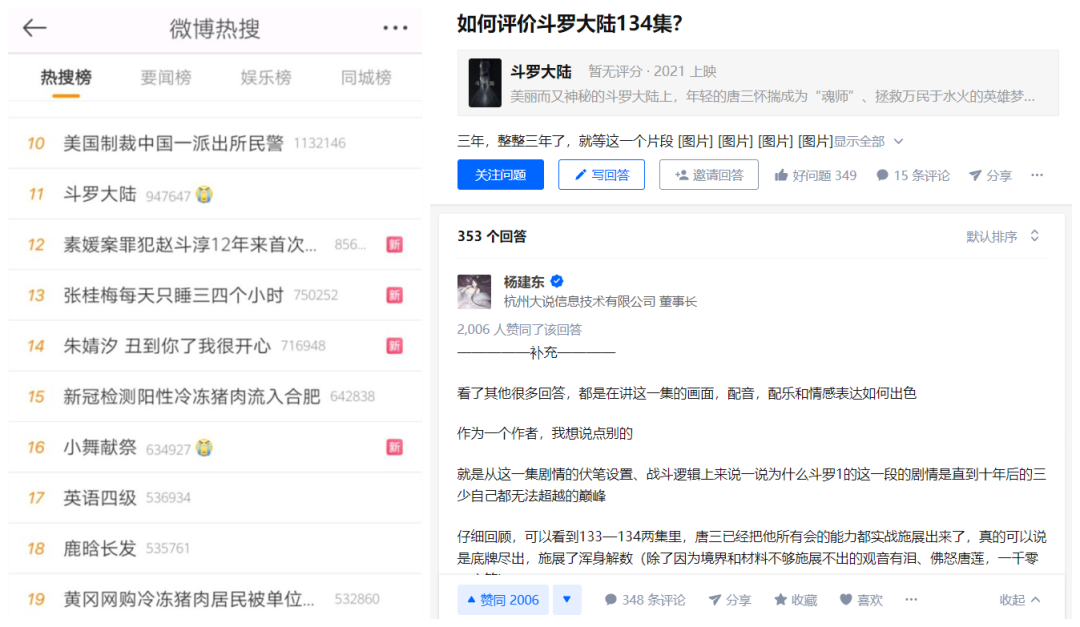The width and height of the screenshot is (1080, 627).
Task: Click the 写回答 button
Action: point(601,175)
